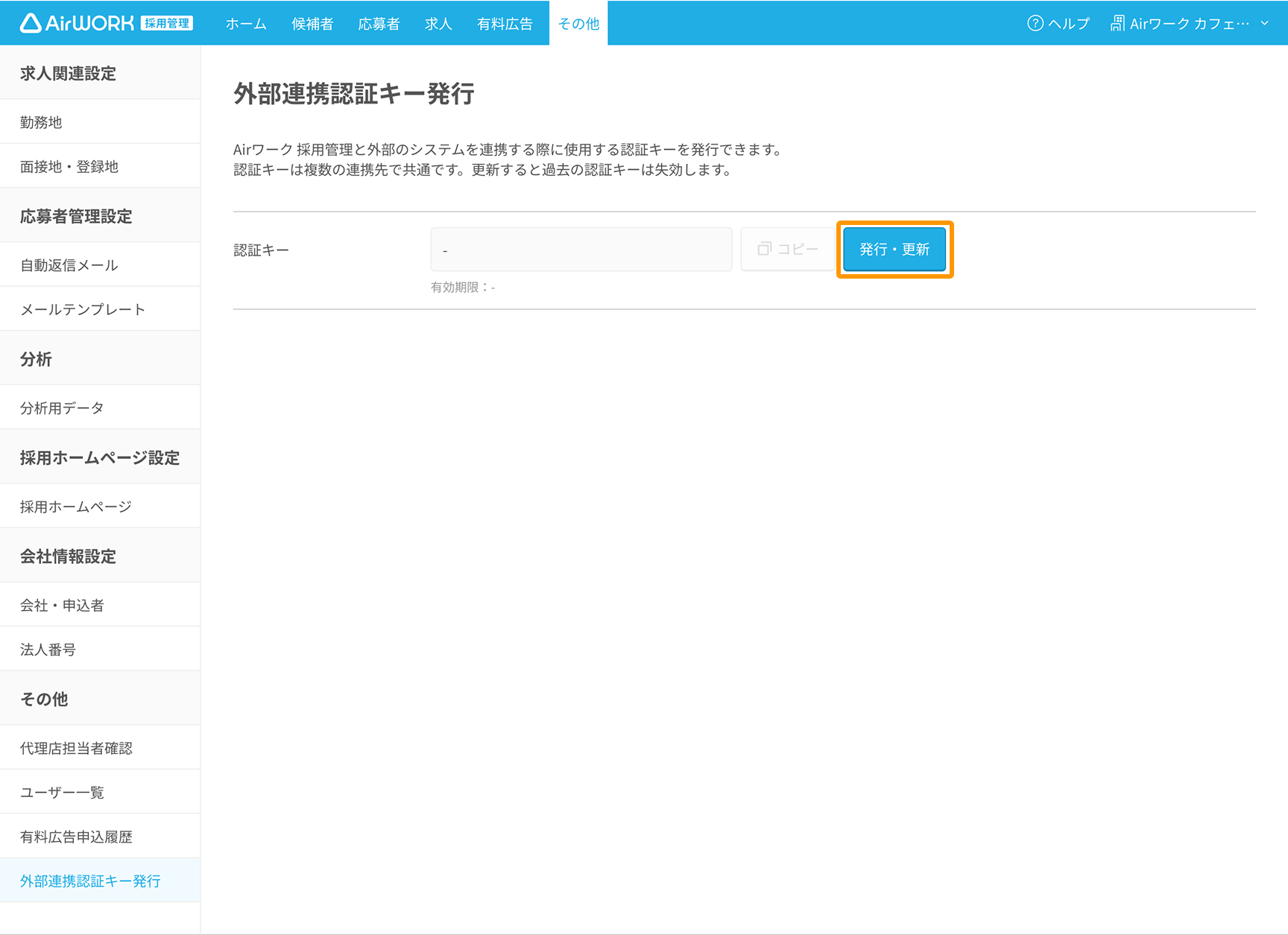Open the 求人 tab
Image resolution: width=1288 pixels, height=935 pixels.
438,23
